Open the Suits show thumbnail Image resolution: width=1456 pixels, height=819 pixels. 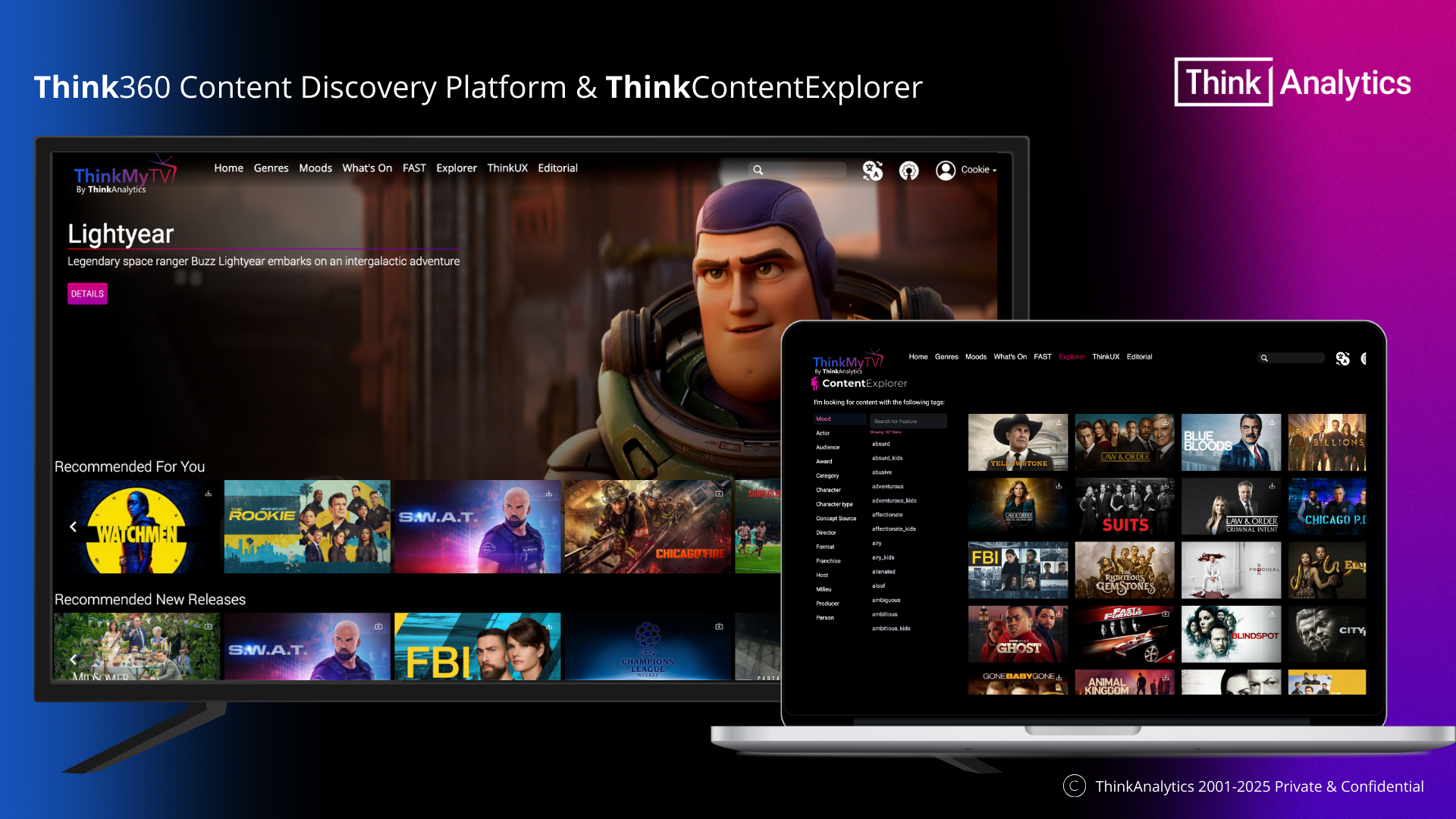1124,507
